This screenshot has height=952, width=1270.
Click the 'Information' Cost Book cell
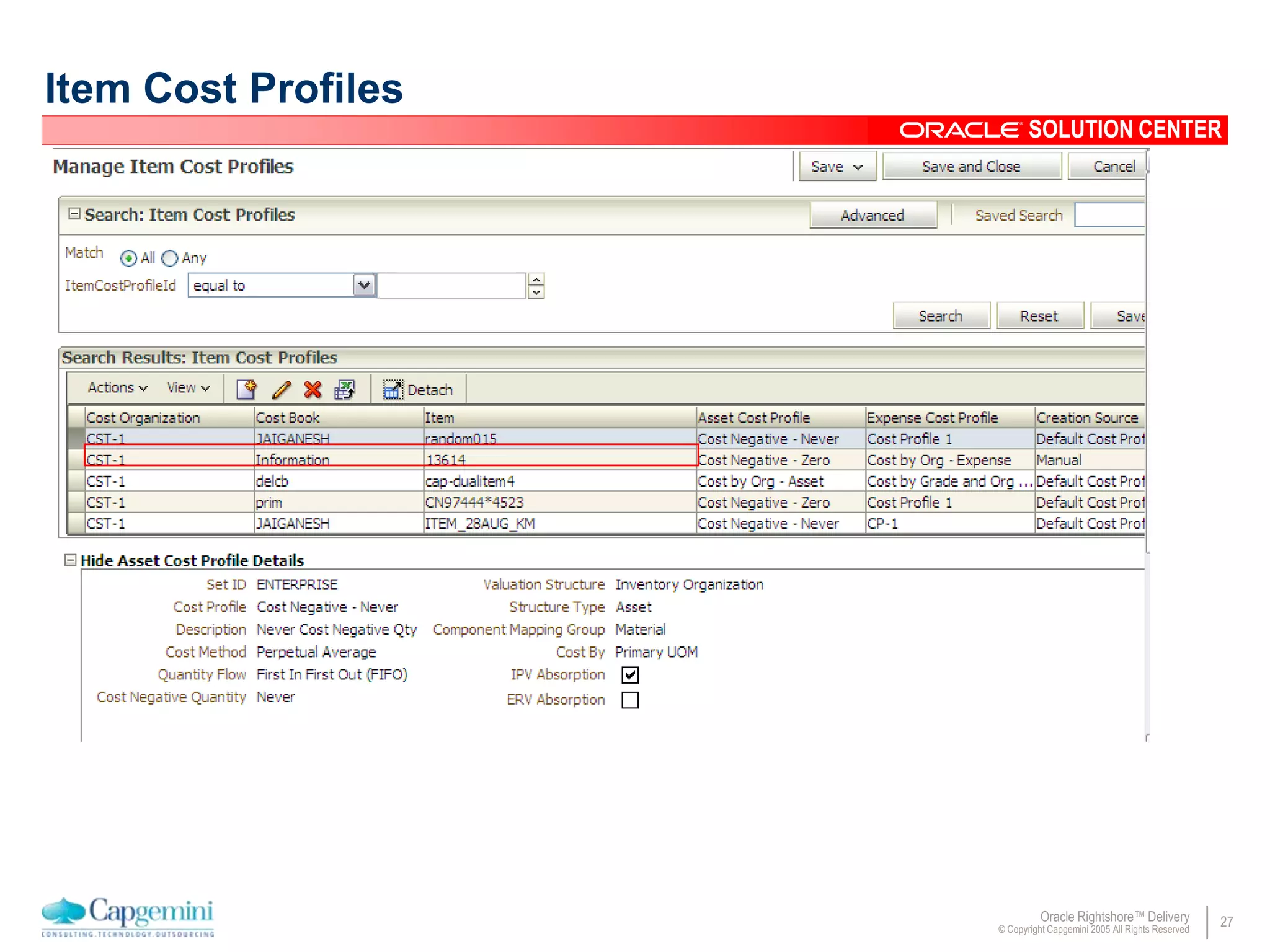click(x=339, y=460)
